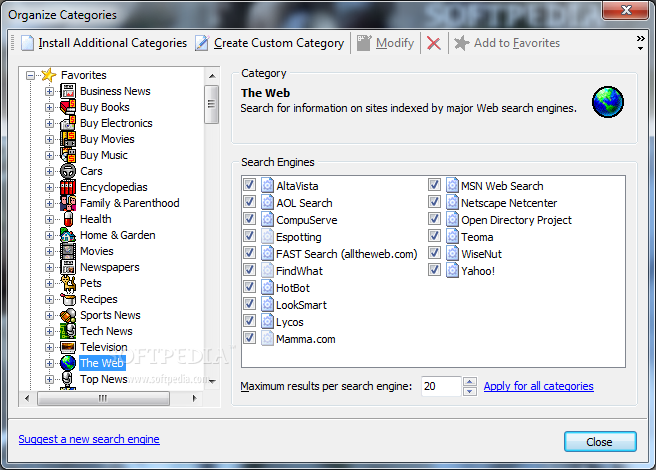The height and width of the screenshot is (470, 656).
Task: Click the Family & Parenthood icon
Action: click(x=68, y=203)
